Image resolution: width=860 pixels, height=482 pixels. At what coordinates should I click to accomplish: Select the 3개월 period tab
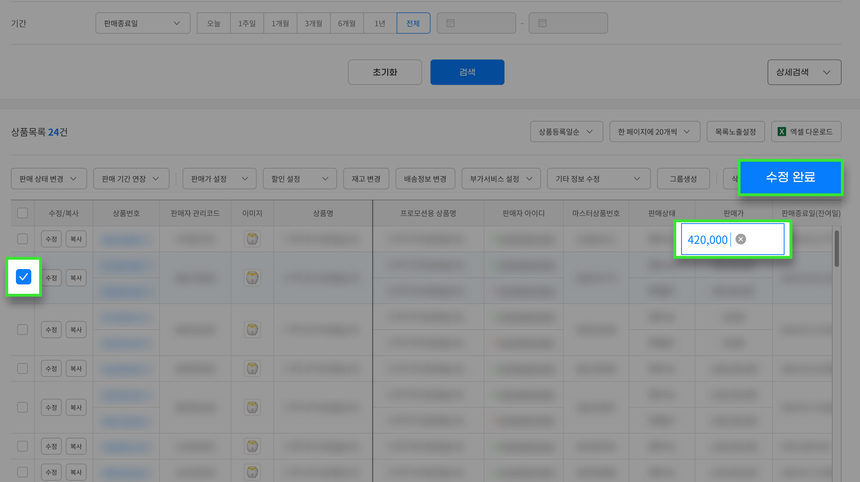tap(313, 23)
